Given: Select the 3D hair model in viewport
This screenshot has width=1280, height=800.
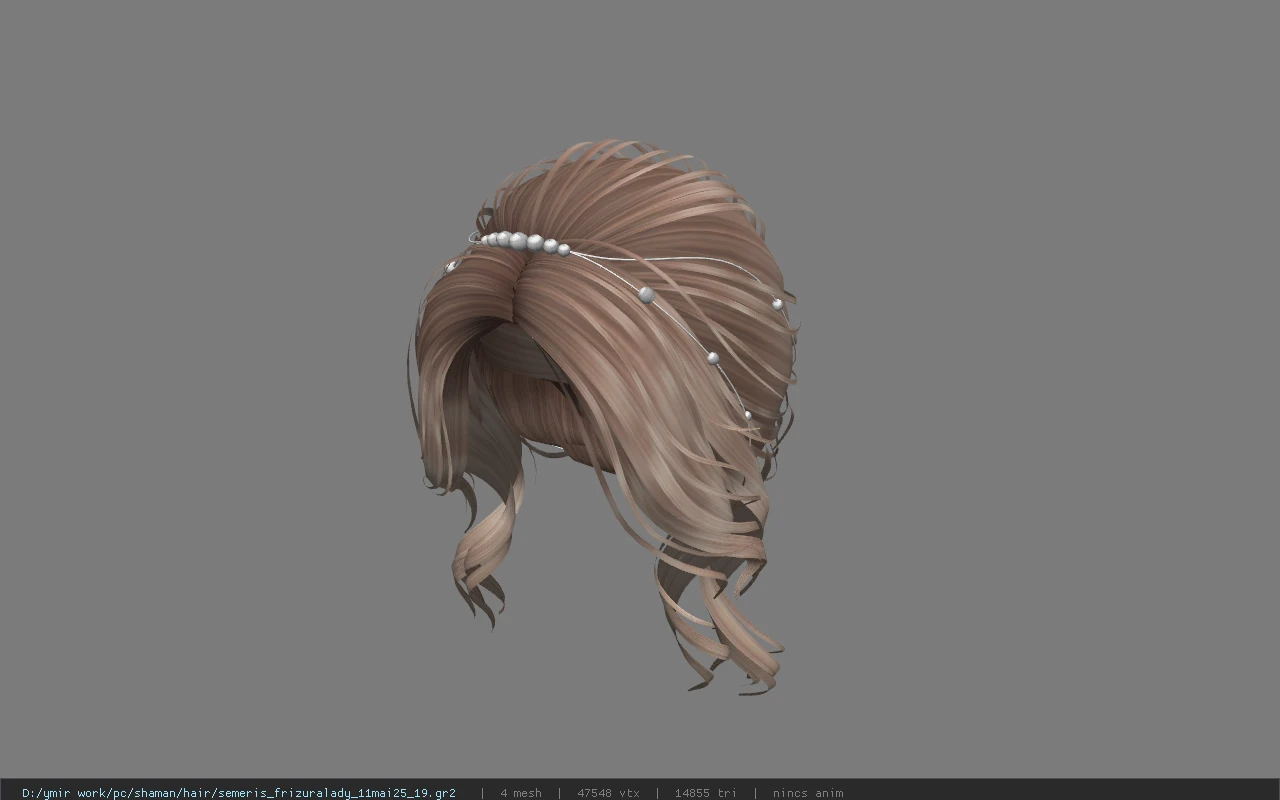Looking at the screenshot, I should pos(604,416).
